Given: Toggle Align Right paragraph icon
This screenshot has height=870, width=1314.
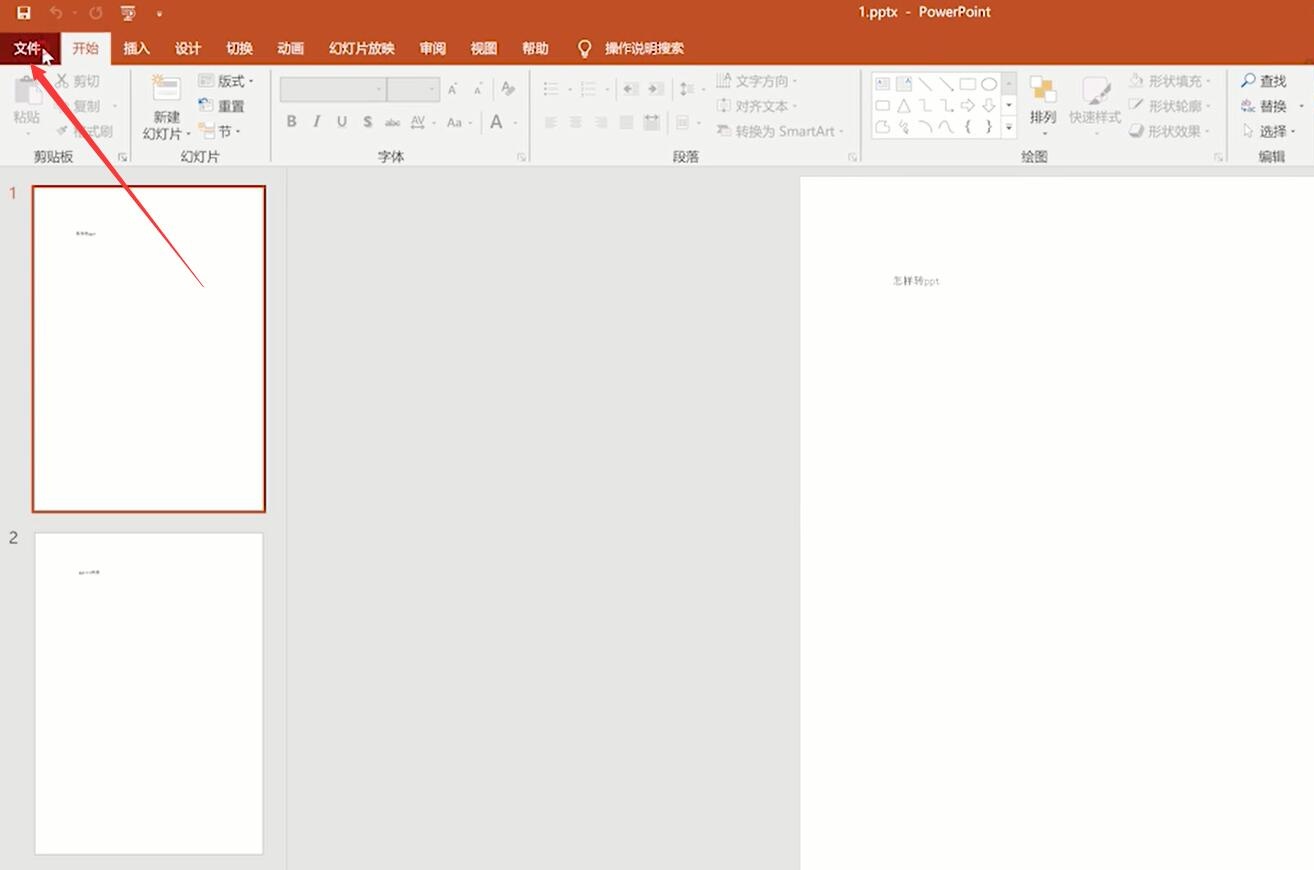Looking at the screenshot, I should tap(601, 122).
